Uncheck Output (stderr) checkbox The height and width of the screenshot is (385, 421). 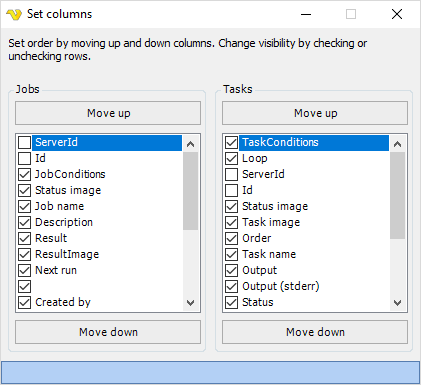coord(231,286)
